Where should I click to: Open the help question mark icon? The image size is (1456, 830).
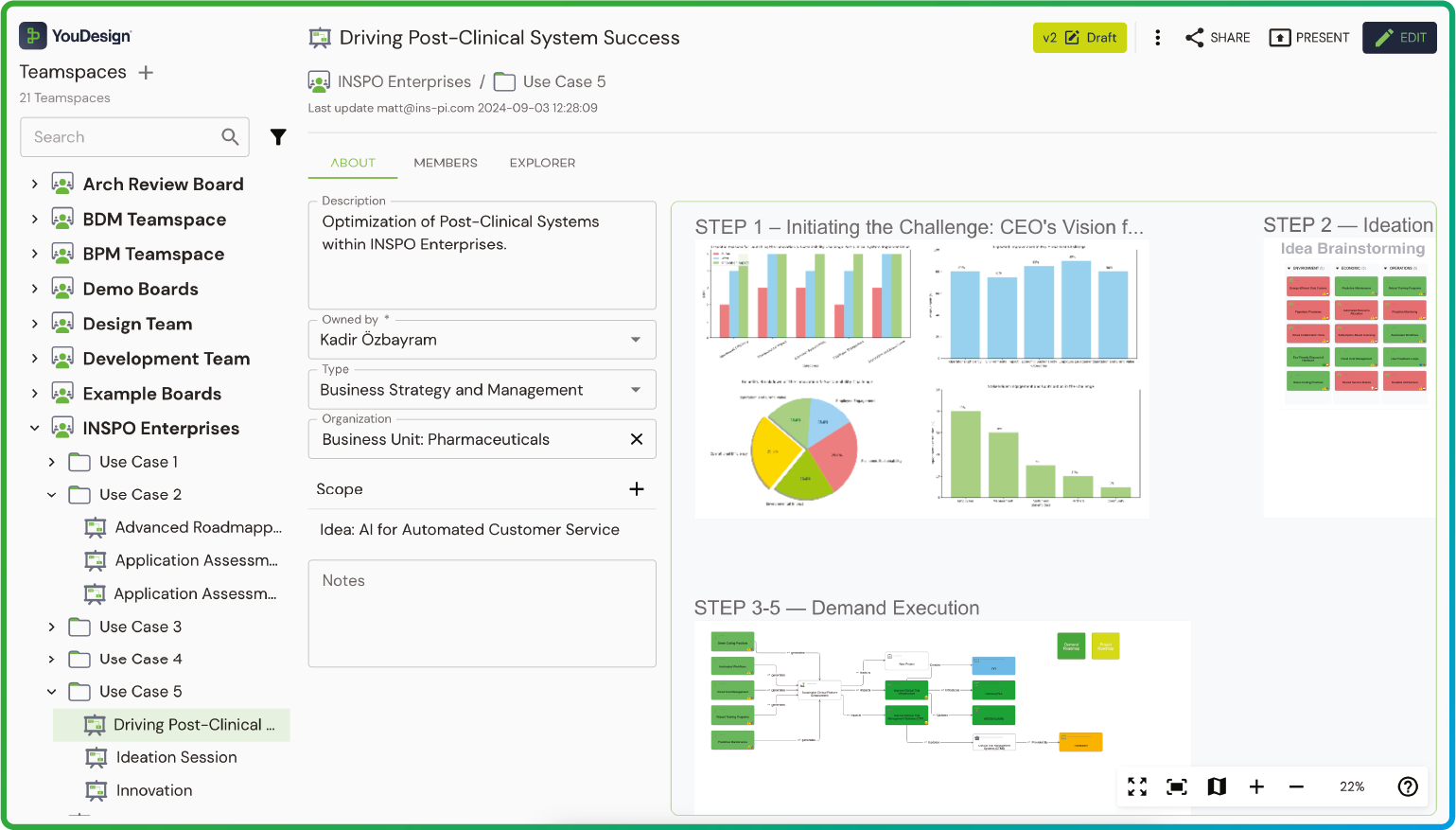(x=1408, y=786)
